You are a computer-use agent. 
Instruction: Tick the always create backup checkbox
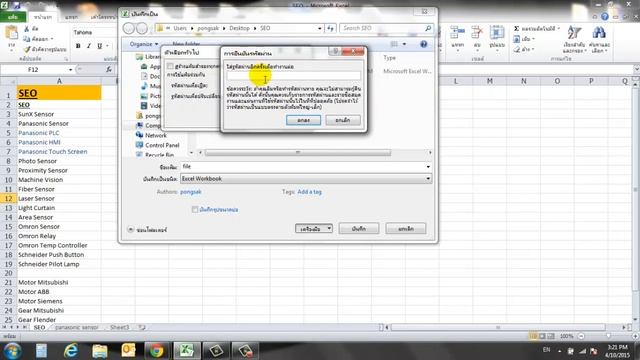click(170, 66)
